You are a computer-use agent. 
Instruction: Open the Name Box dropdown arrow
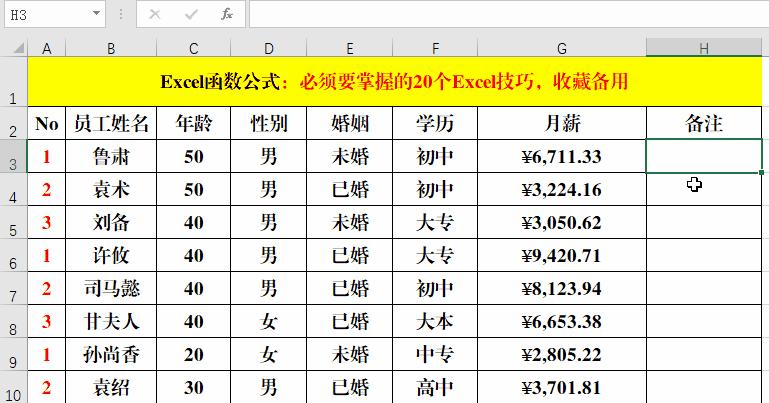[97, 14]
